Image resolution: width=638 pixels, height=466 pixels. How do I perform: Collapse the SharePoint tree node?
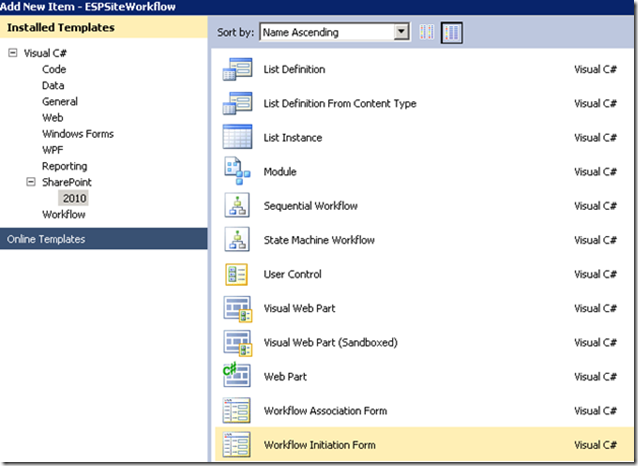point(31,182)
